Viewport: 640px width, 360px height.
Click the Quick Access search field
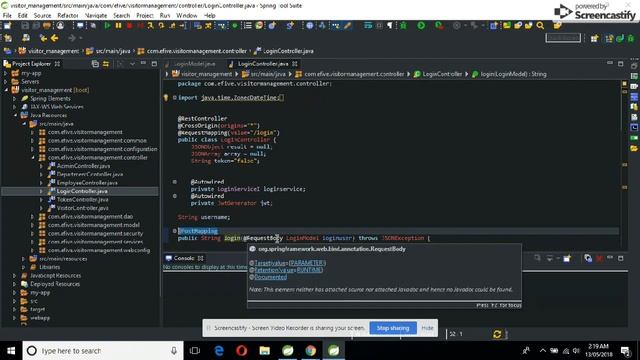click(563, 38)
